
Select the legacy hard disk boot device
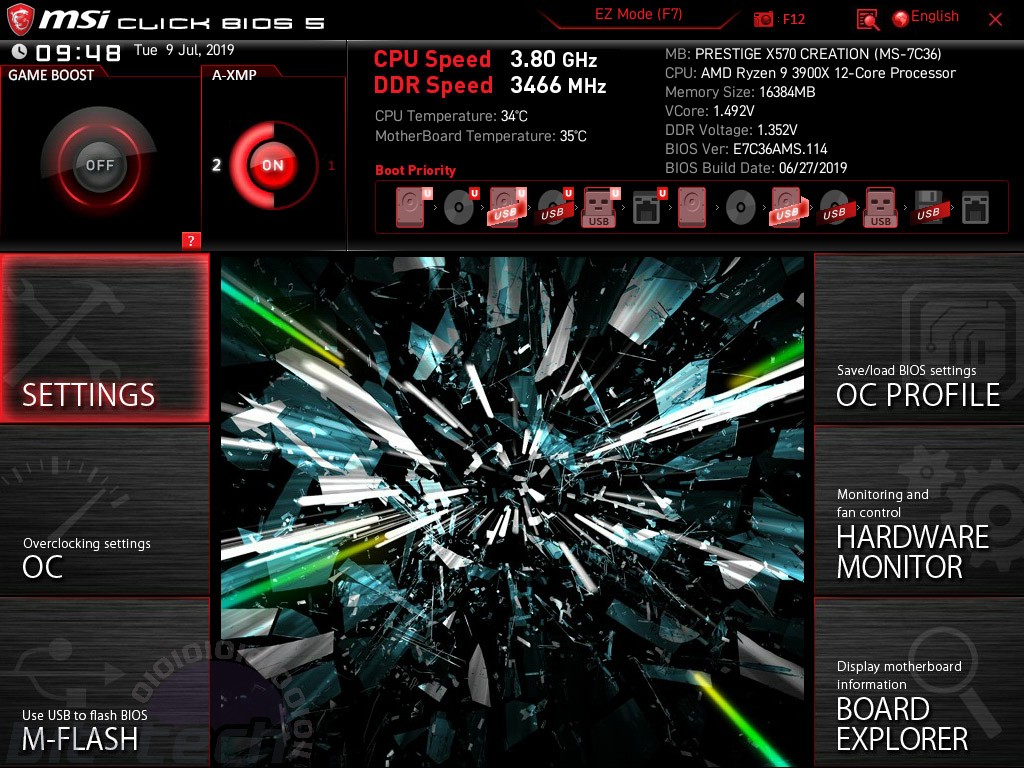point(692,208)
